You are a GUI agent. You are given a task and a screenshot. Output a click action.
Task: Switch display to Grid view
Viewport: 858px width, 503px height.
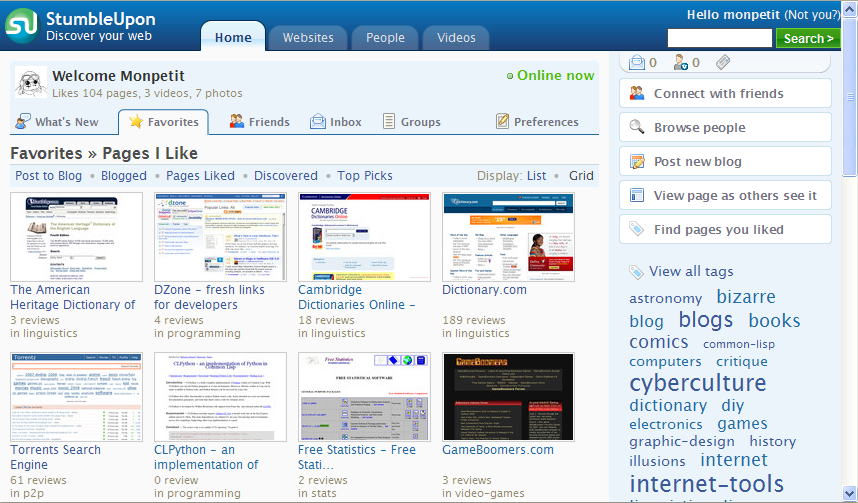tap(581, 176)
